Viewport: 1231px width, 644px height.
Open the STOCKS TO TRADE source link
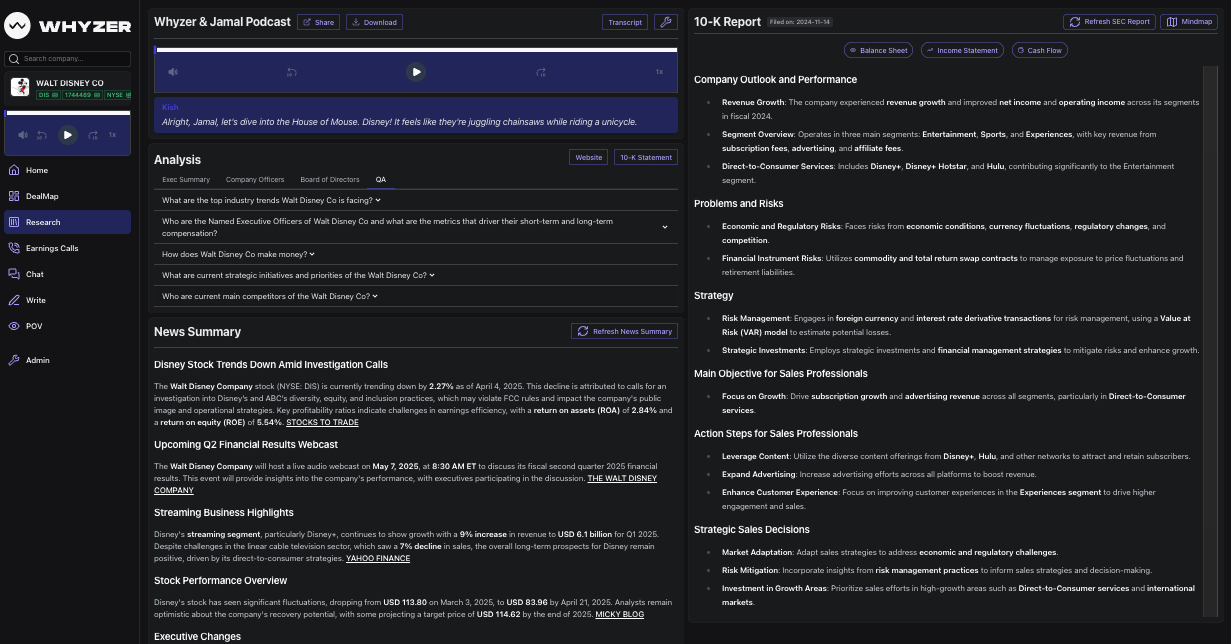tap(322, 422)
